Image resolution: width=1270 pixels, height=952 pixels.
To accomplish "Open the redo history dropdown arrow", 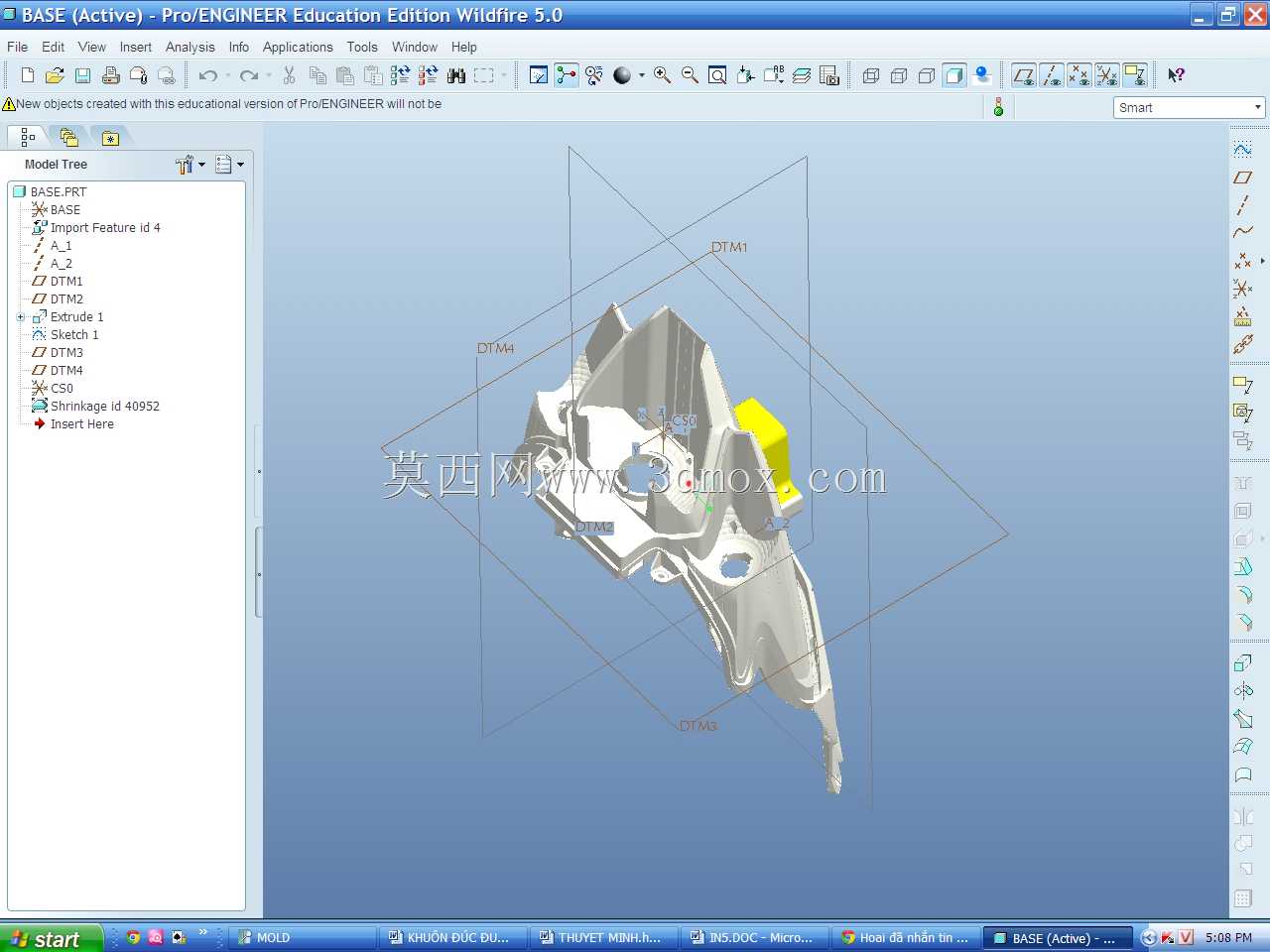I will 269,75.
